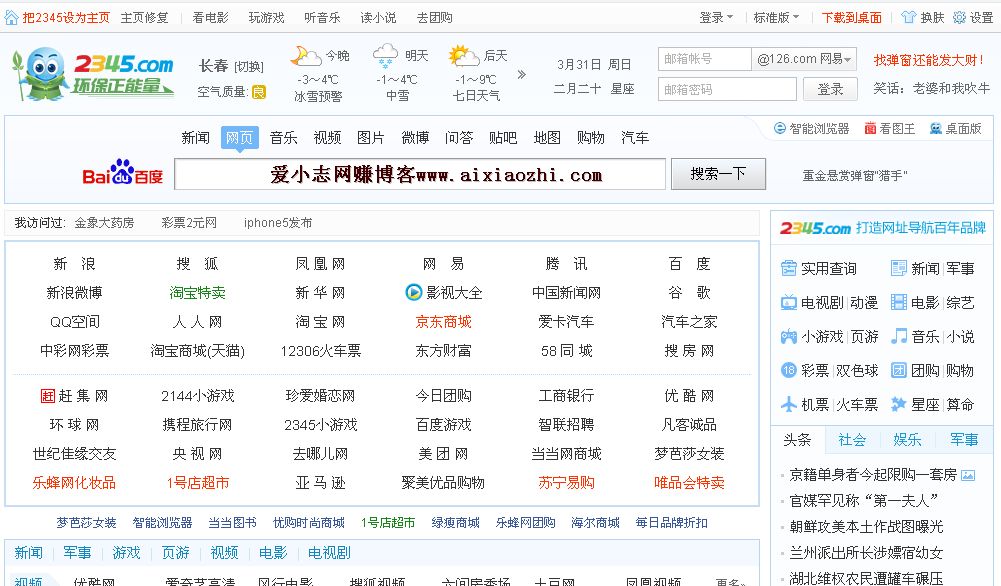This screenshot has height=586, width=1001.
Task: Open 看图王 icon link
Action: pyautogui.click(x=870, y=128)
